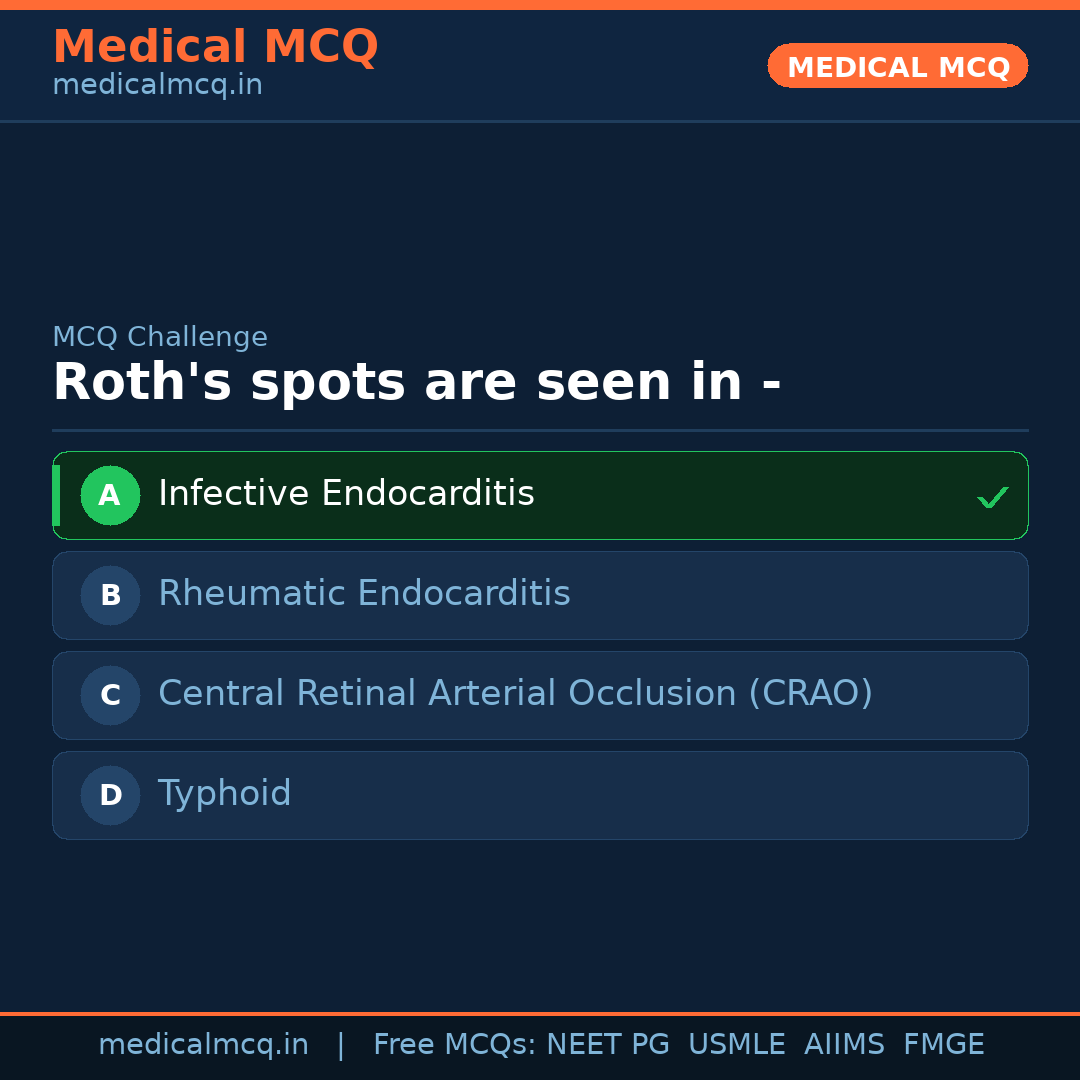This screenshot has width=1080, height=1080.
Task: Click the Medical MCQ header title
Action: tap(215, 47)
